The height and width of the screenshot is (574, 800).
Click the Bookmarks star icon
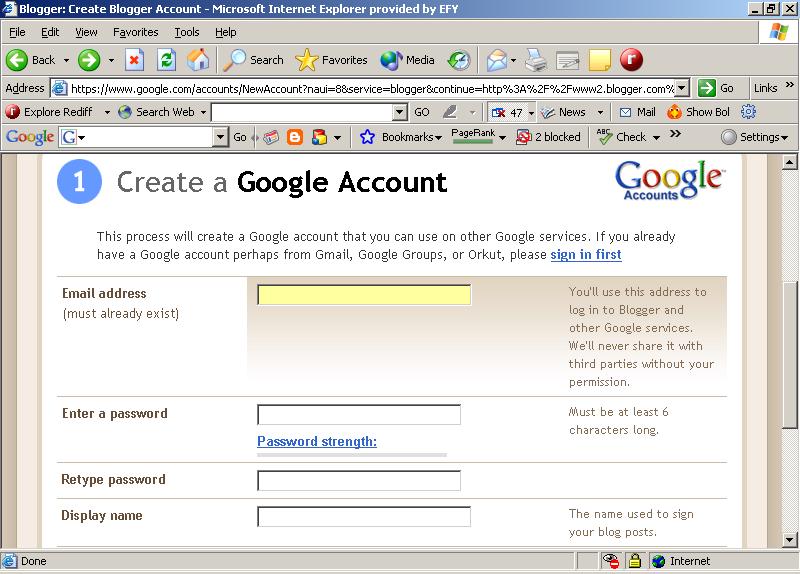pos(367,137)
